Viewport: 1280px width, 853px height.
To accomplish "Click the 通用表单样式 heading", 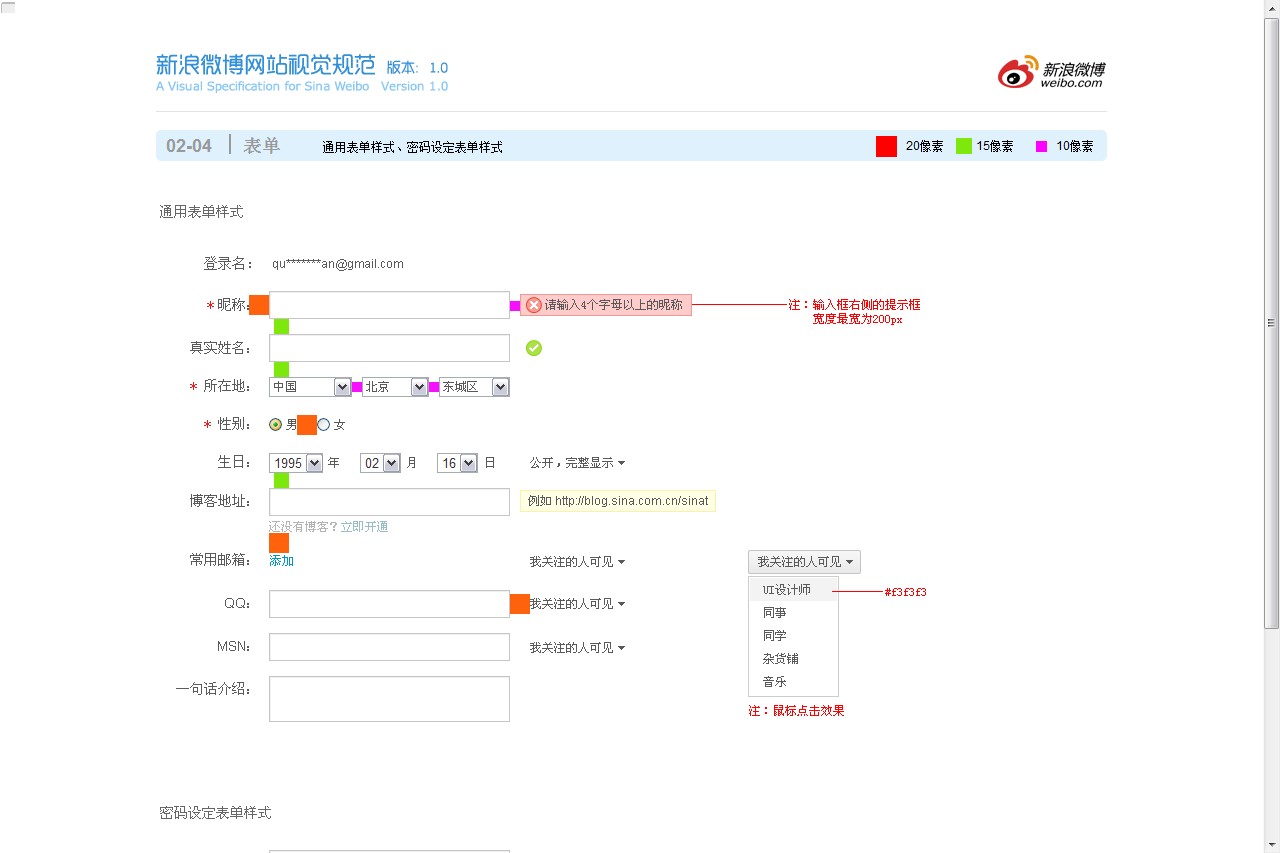I will click(x=201, y=212).
